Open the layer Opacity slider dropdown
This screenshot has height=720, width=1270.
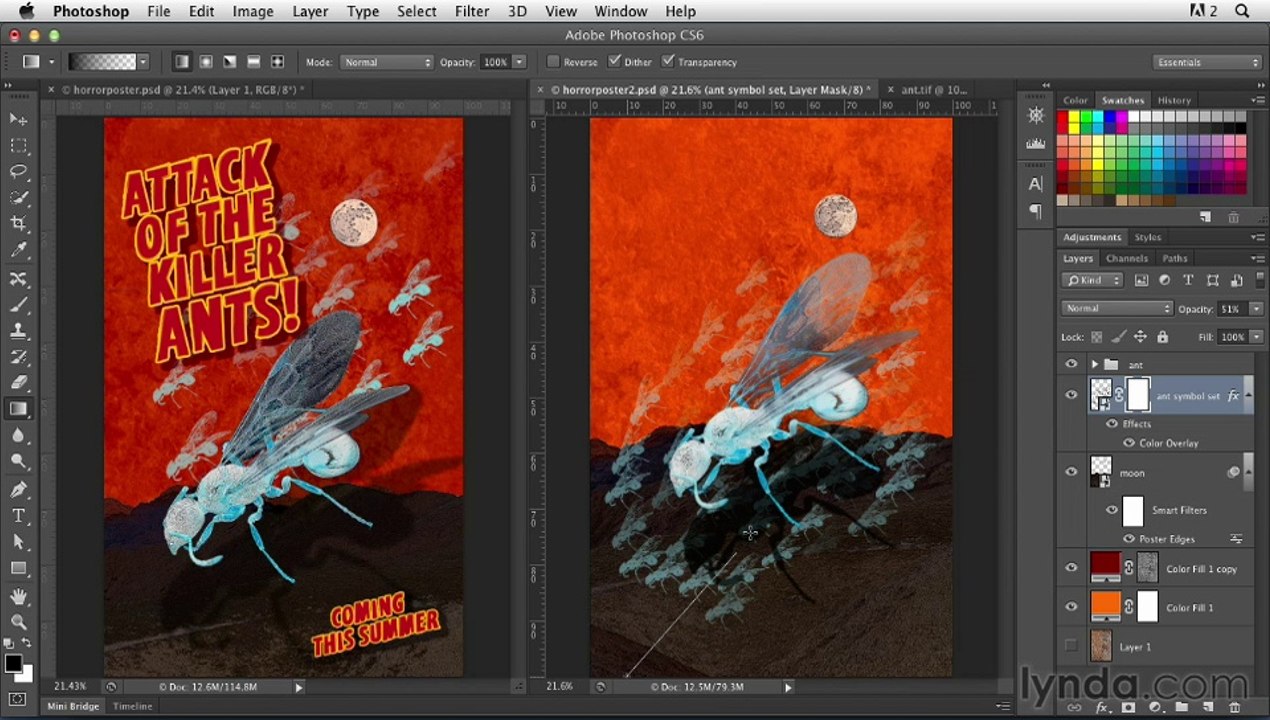tap(1256, 308)
